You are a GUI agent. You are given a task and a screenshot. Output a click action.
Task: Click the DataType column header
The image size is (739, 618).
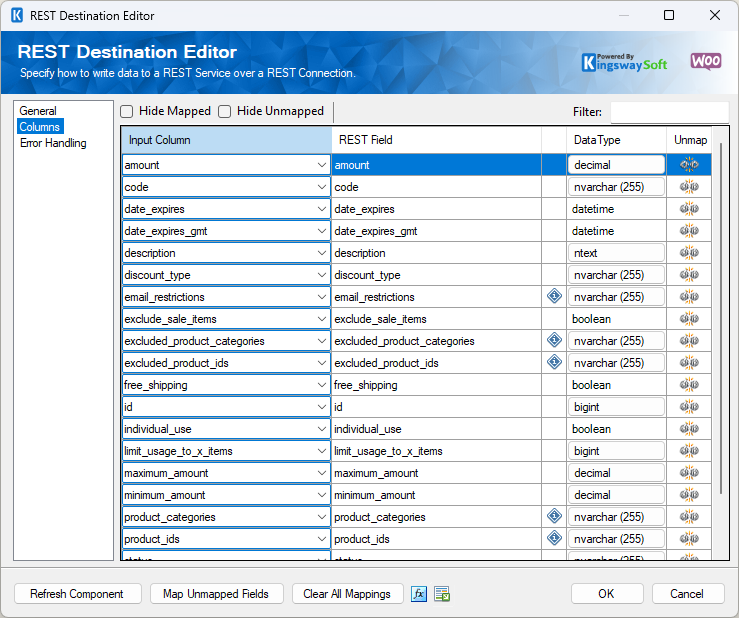click(x=616, y=140)
